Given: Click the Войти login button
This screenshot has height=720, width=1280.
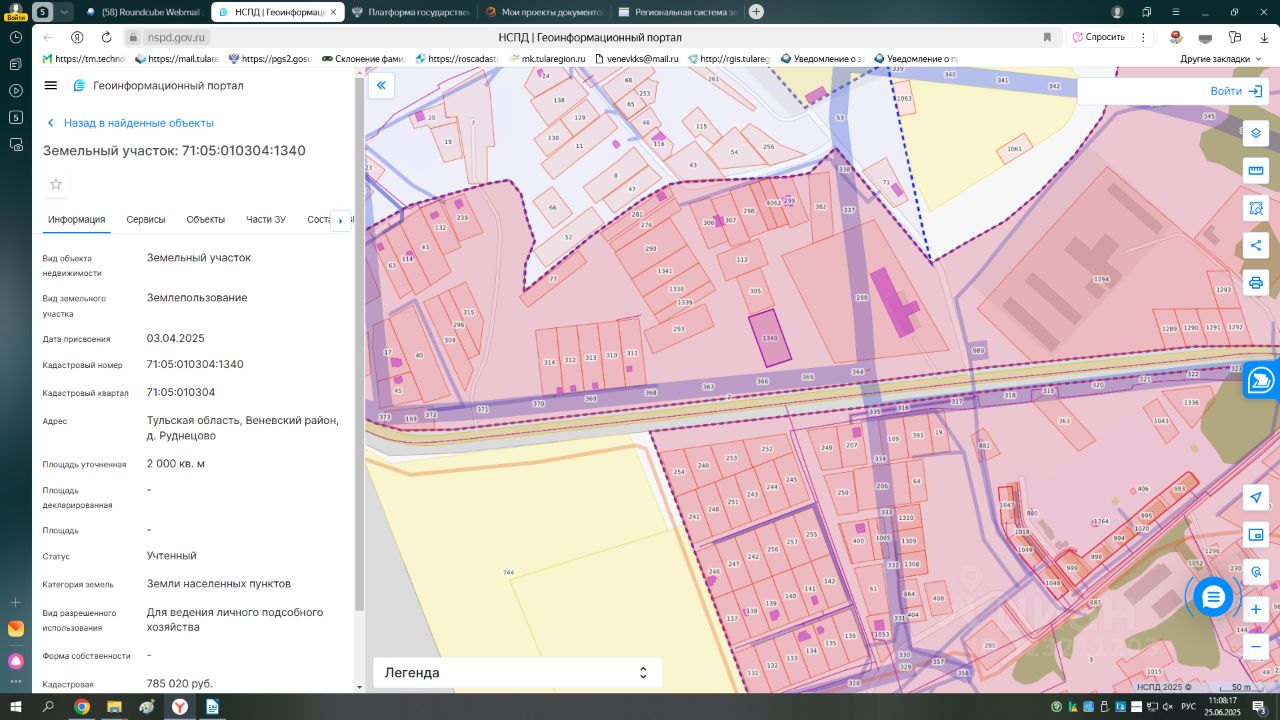Looking at the screenshot, I should tap(1236, 91).
